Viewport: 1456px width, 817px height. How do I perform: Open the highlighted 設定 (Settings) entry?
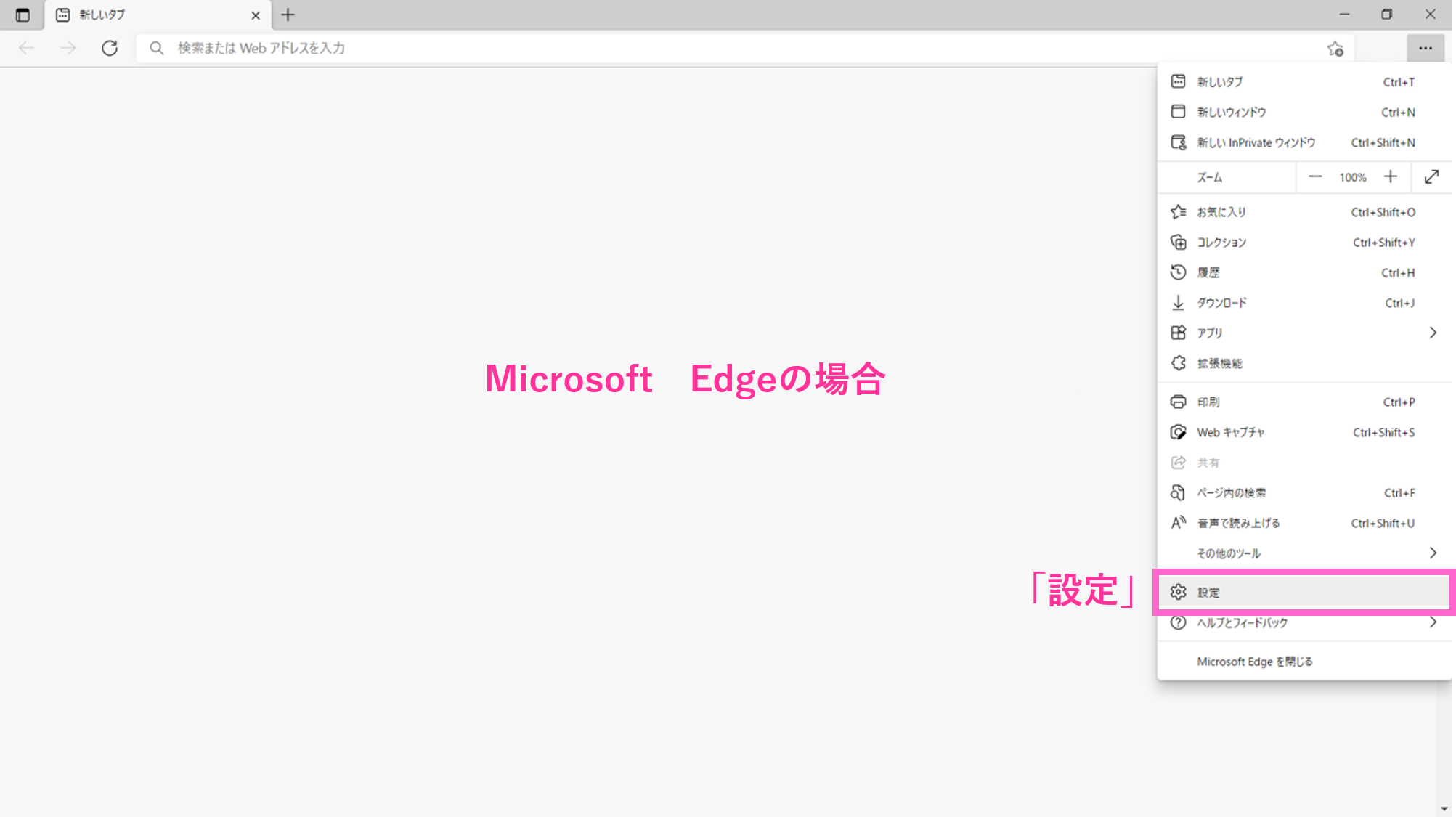click(x=1209, y=592)
